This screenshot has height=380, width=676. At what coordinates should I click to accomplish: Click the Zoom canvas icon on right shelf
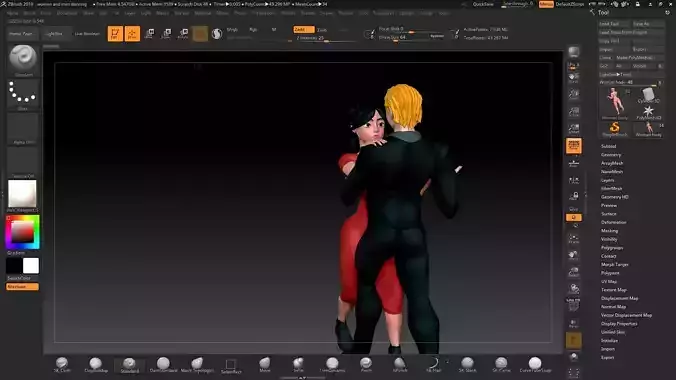coord(573,95)
